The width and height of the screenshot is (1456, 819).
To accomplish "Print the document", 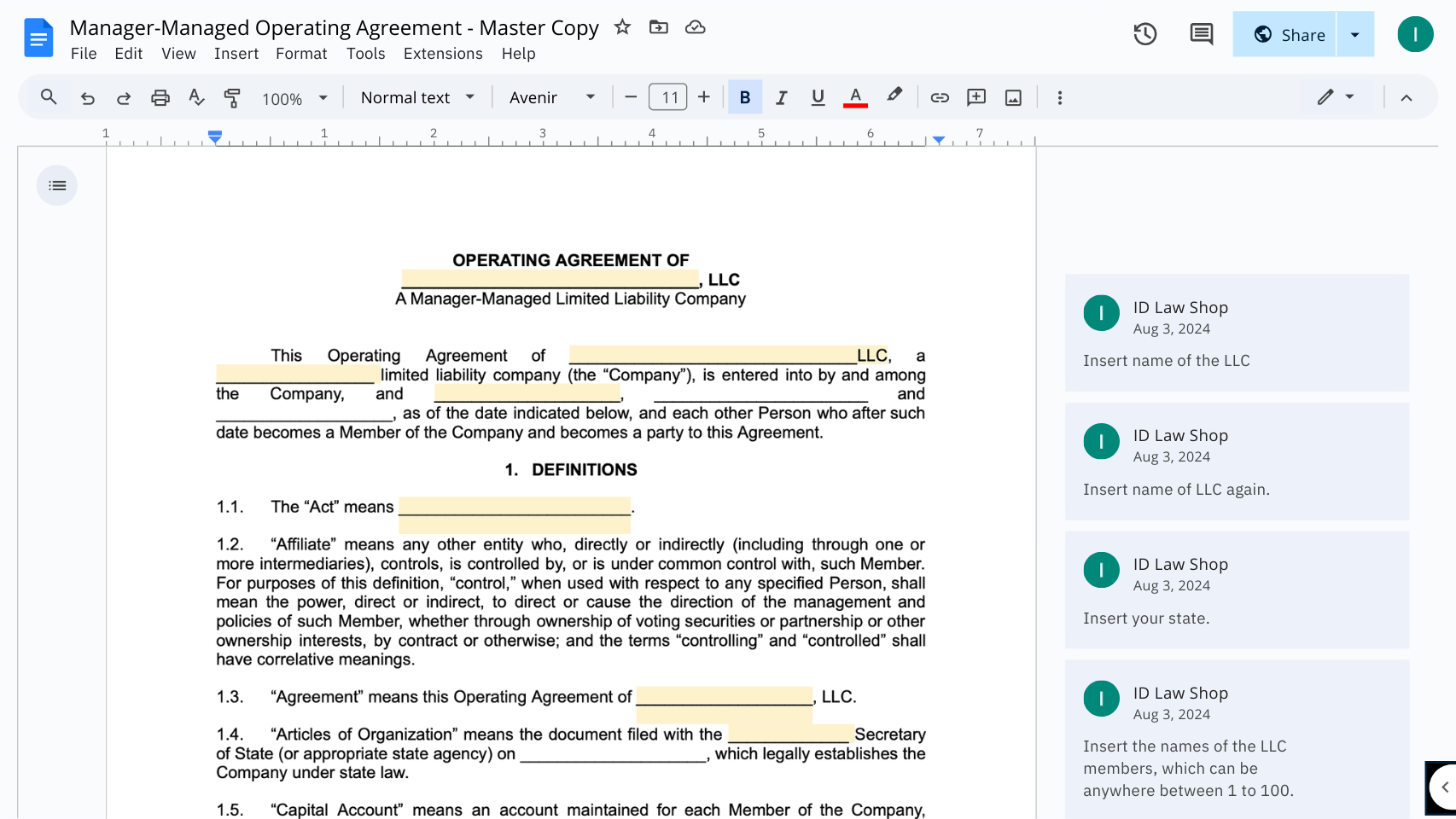I will click(x=160, y=97).
